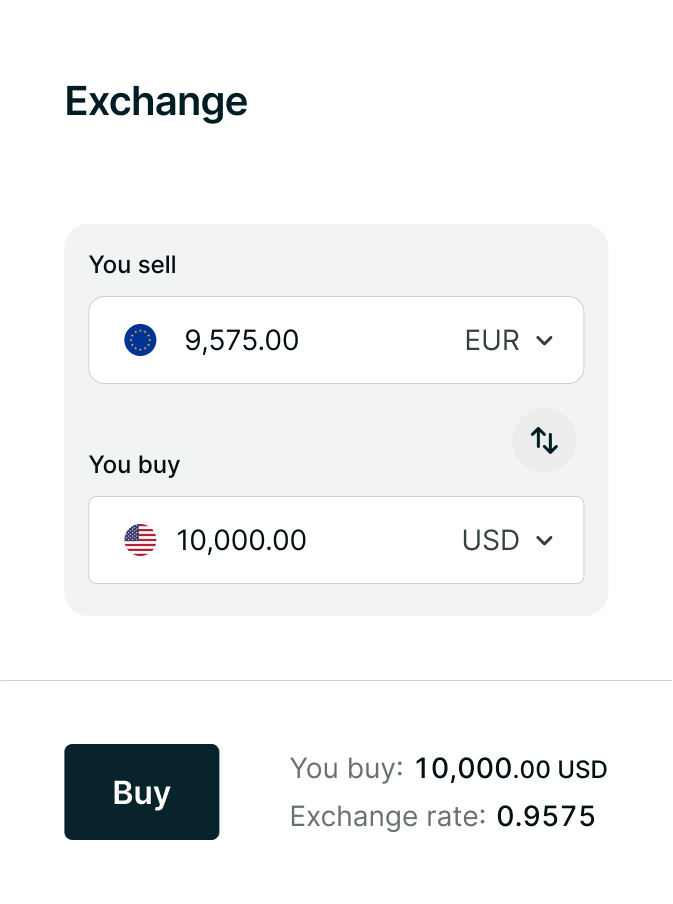Click the "You buy" field label
This screenshot has width=673, height=904.
(x=134, y=465)
